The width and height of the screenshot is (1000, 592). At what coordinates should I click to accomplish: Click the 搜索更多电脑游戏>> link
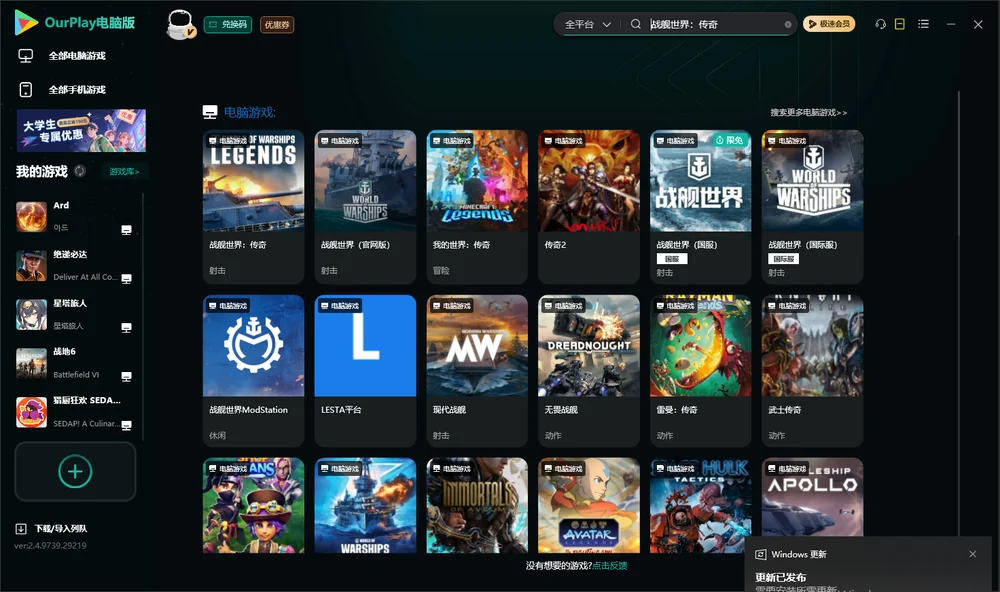[808, 112]
